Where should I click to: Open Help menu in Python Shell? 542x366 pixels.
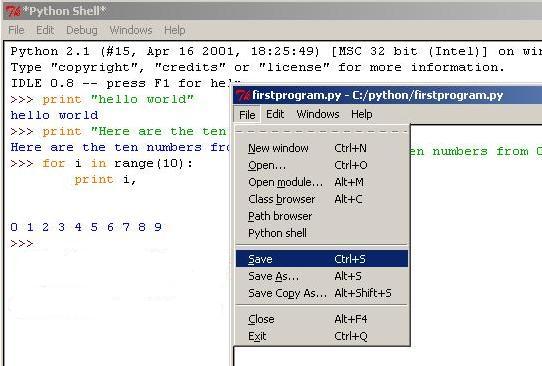pos(175,30)
